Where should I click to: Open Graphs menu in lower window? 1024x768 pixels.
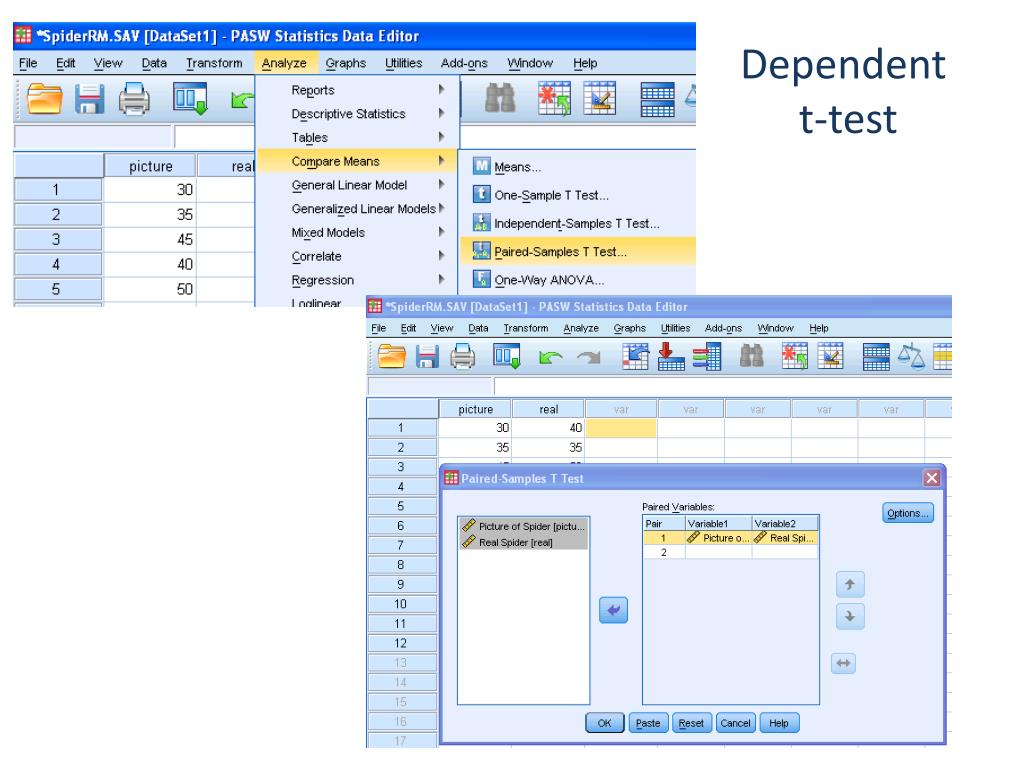point(630,328)
